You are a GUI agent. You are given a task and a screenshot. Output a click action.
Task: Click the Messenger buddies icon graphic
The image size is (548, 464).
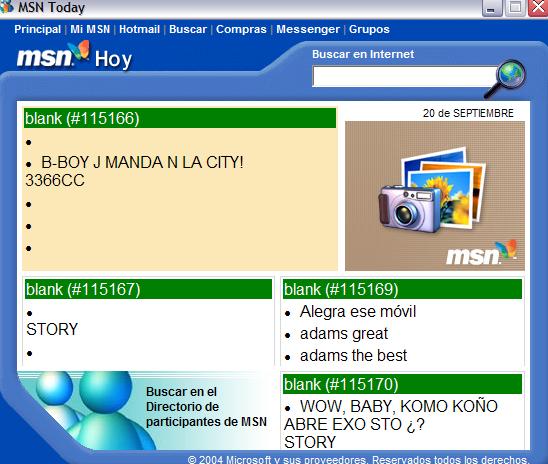(x=85, y=411)
